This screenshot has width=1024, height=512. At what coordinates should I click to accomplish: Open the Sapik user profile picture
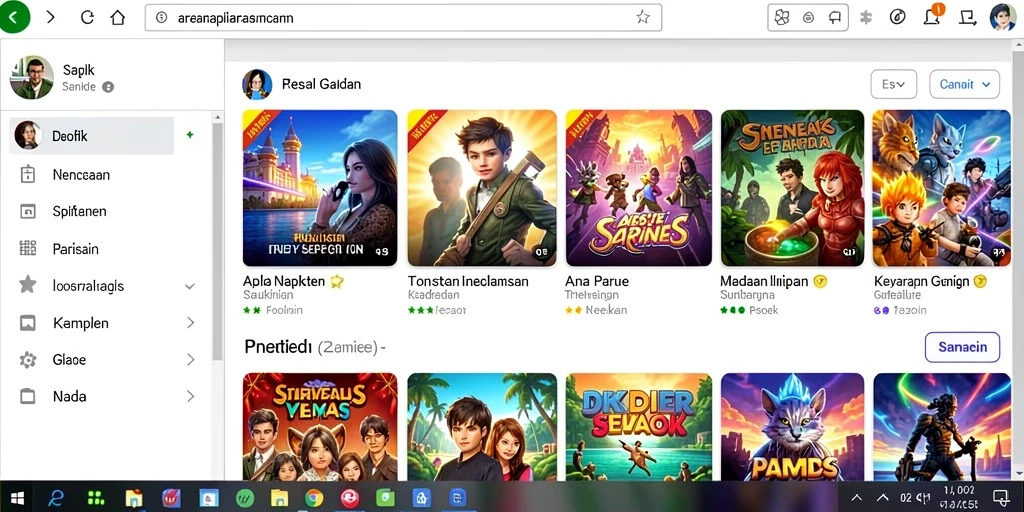(x=31, y=77)
